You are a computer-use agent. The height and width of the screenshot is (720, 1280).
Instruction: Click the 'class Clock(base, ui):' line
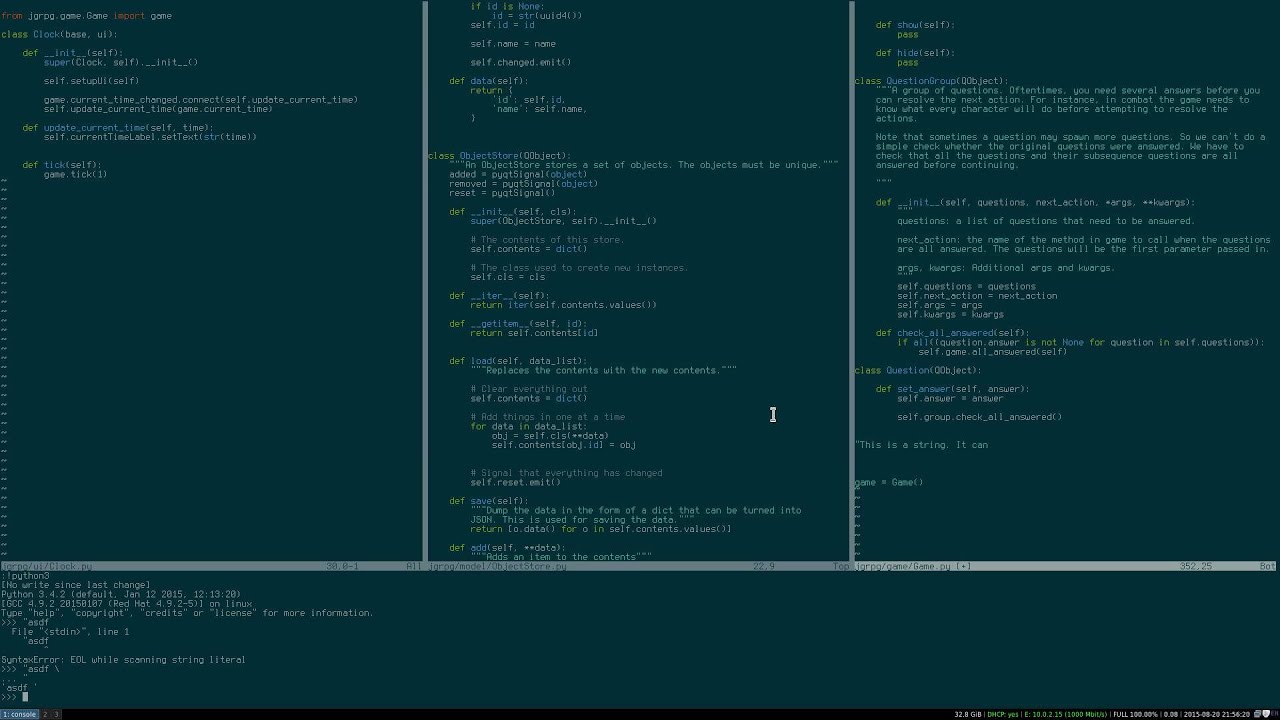[x=59, y=34]
